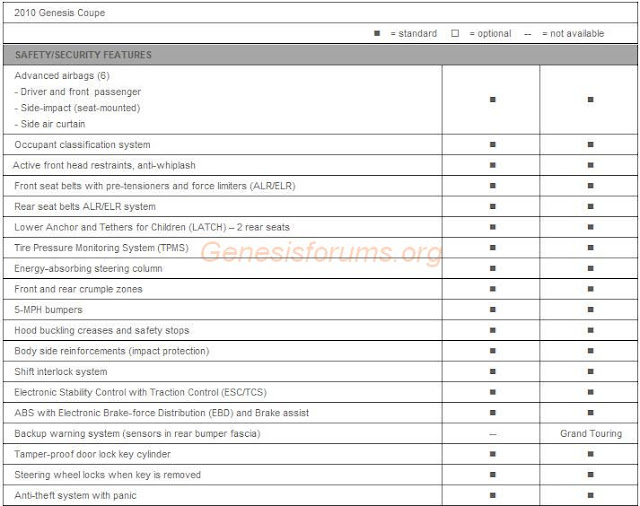This screenshot has height=506, width=640.
Task: Click "Front and rear crumple zones" label
Action: coord(78,289)
